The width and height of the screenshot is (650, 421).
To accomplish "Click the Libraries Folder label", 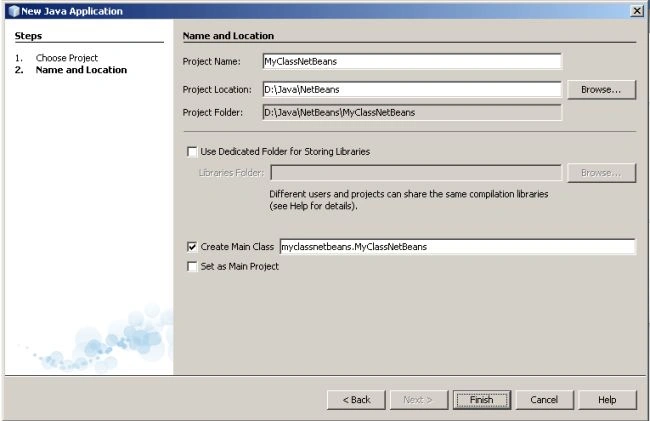I will point(231,173).
